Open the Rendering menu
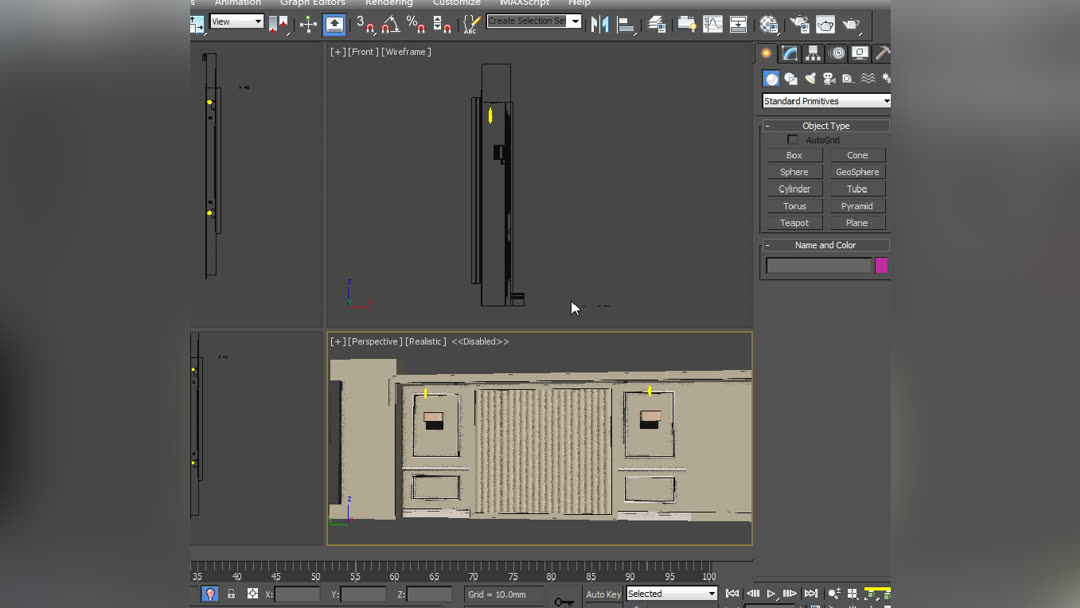This screenshot has height=608, width=1080. 389,3
